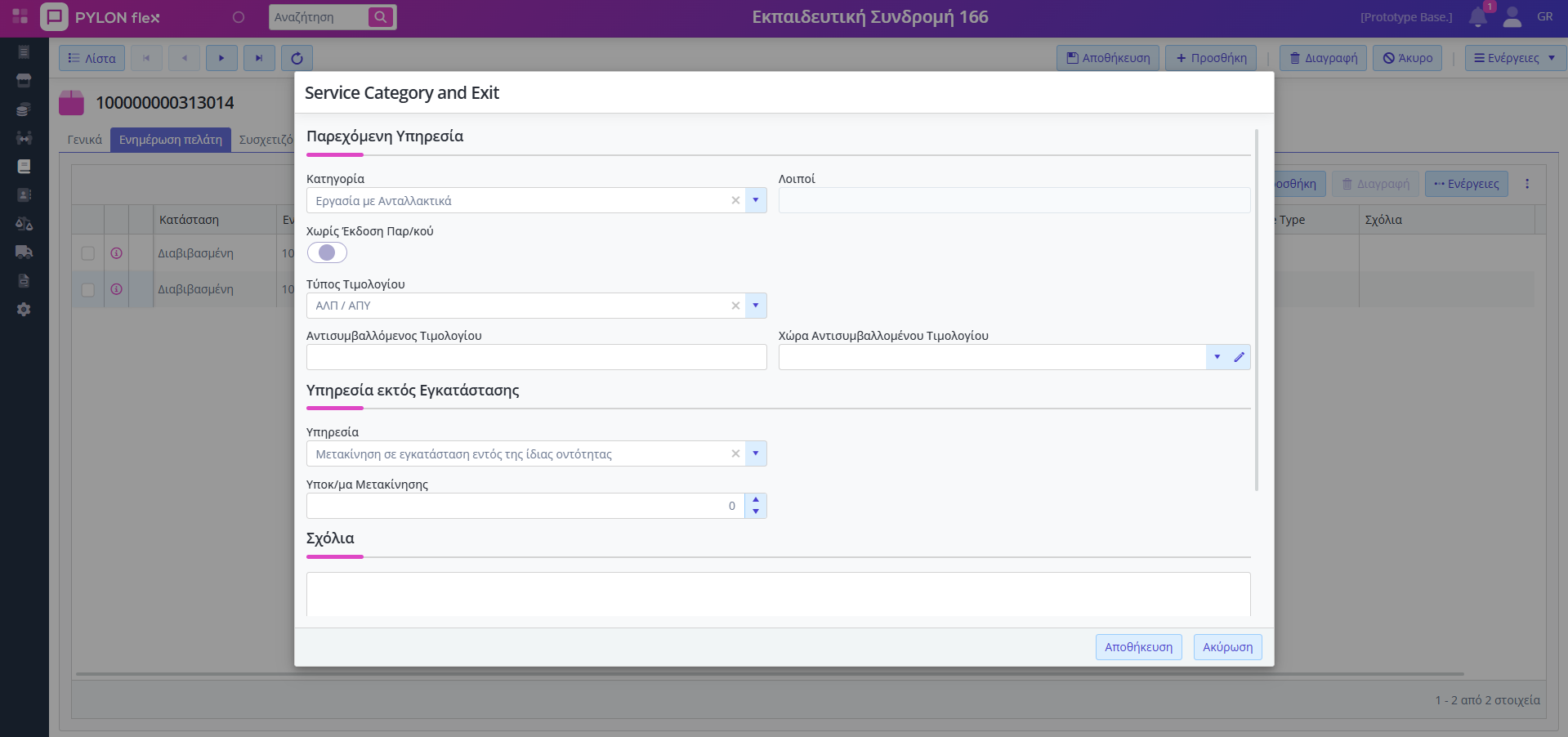Image resolution: width=1568 pixels, height=737 pixels.
Task: Open the Τύπος Τιμολογίου dropdown
Action: point(756,306)
